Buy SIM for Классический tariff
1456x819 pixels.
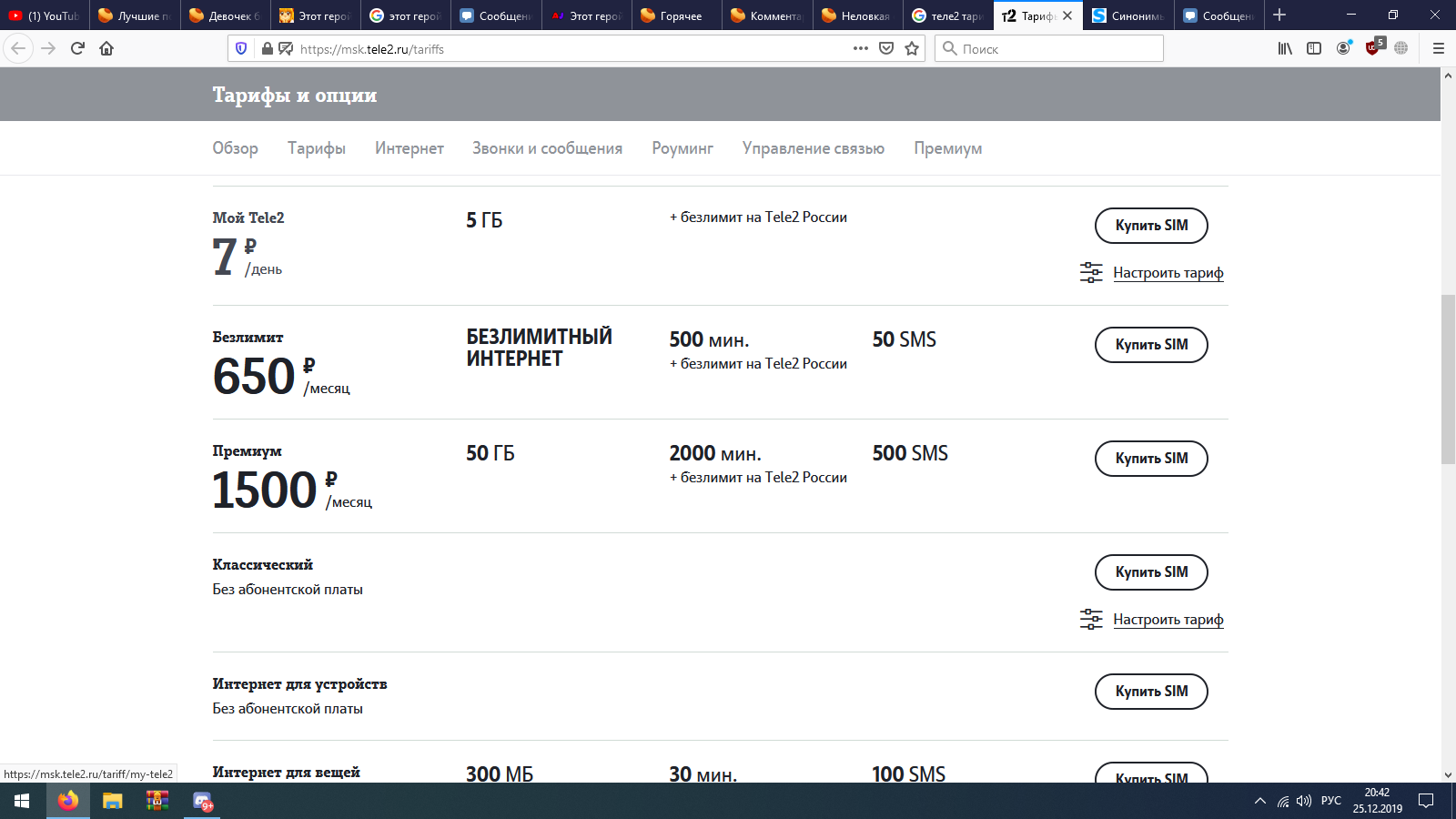point(1151,572)
